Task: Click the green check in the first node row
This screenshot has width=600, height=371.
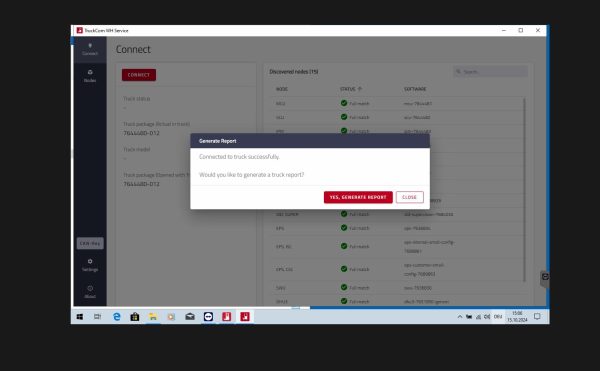Action: point(344,103)
